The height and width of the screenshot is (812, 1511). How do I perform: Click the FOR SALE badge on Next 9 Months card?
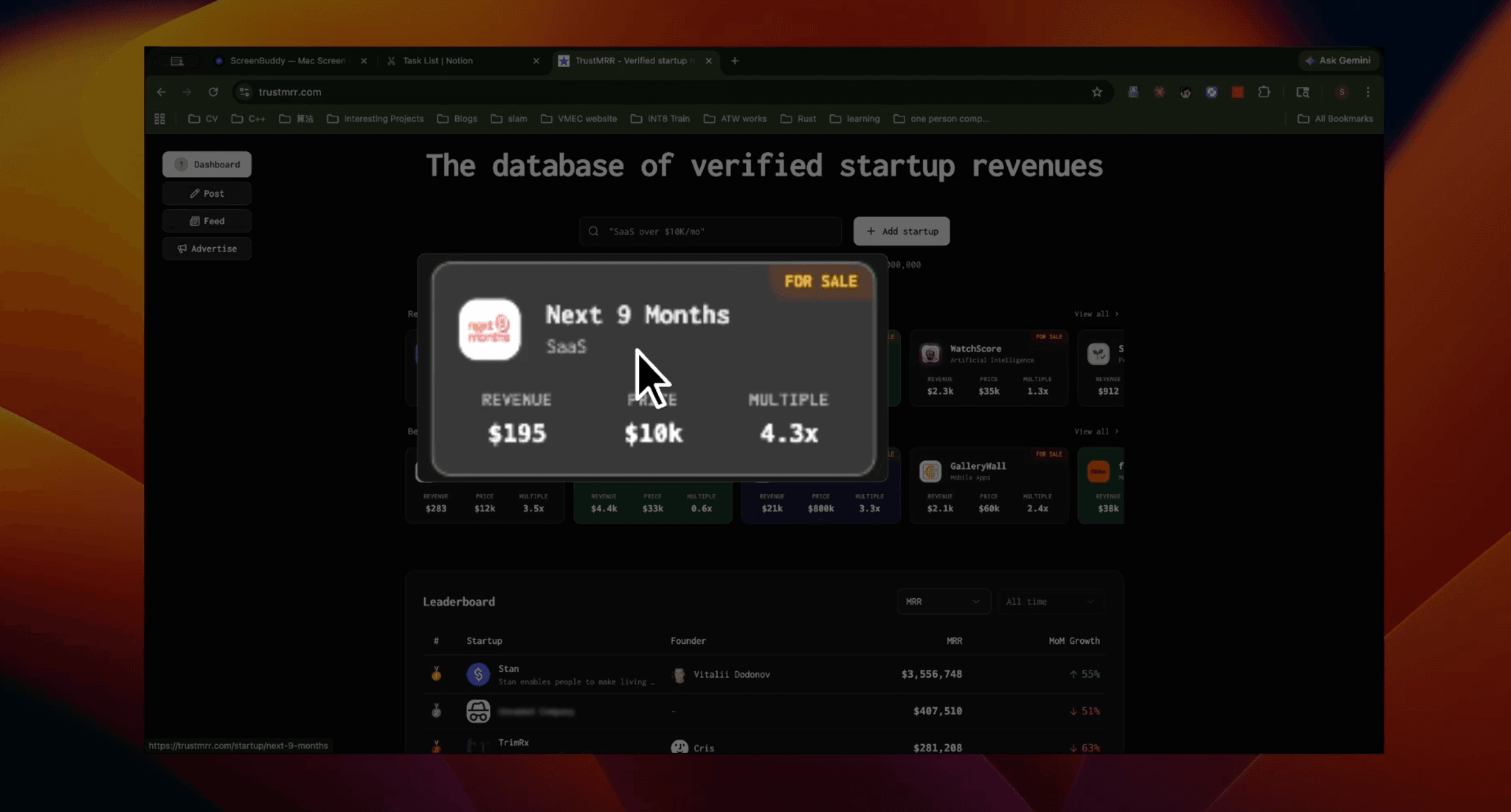(x=820, y=281)
